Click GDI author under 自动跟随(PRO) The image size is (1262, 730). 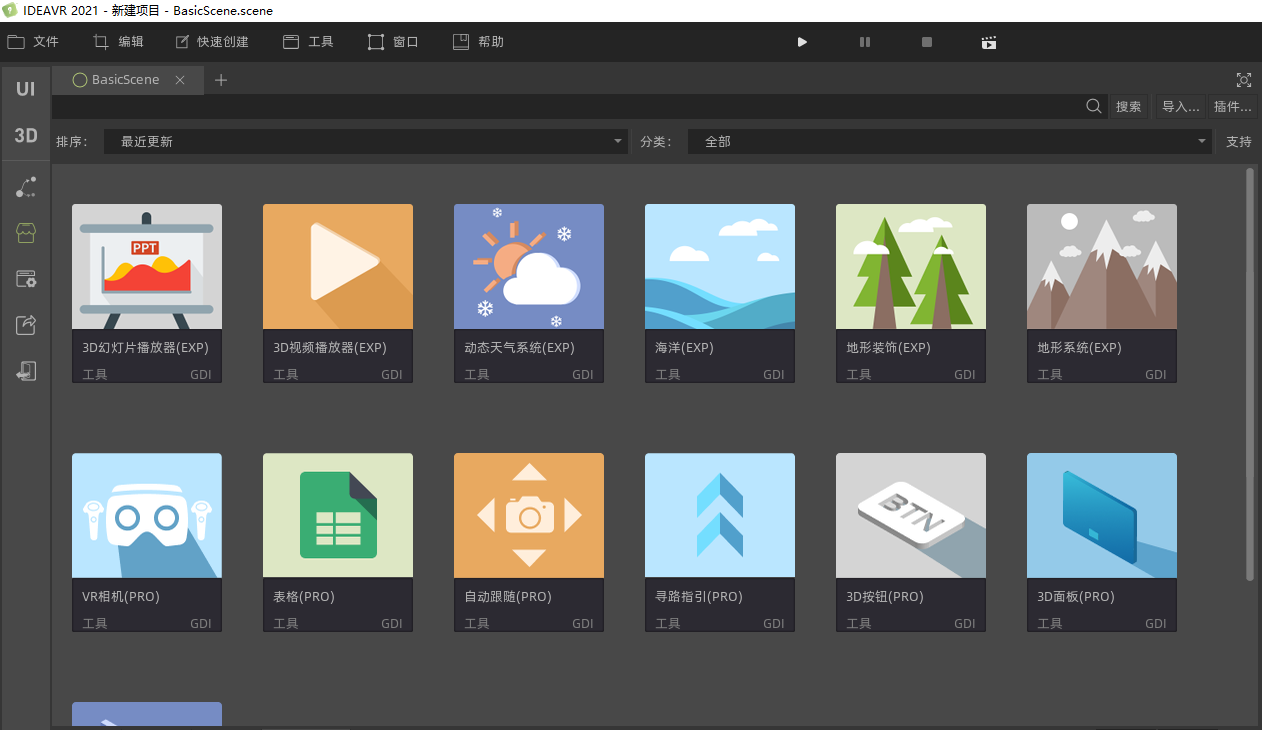pos(583,624)
